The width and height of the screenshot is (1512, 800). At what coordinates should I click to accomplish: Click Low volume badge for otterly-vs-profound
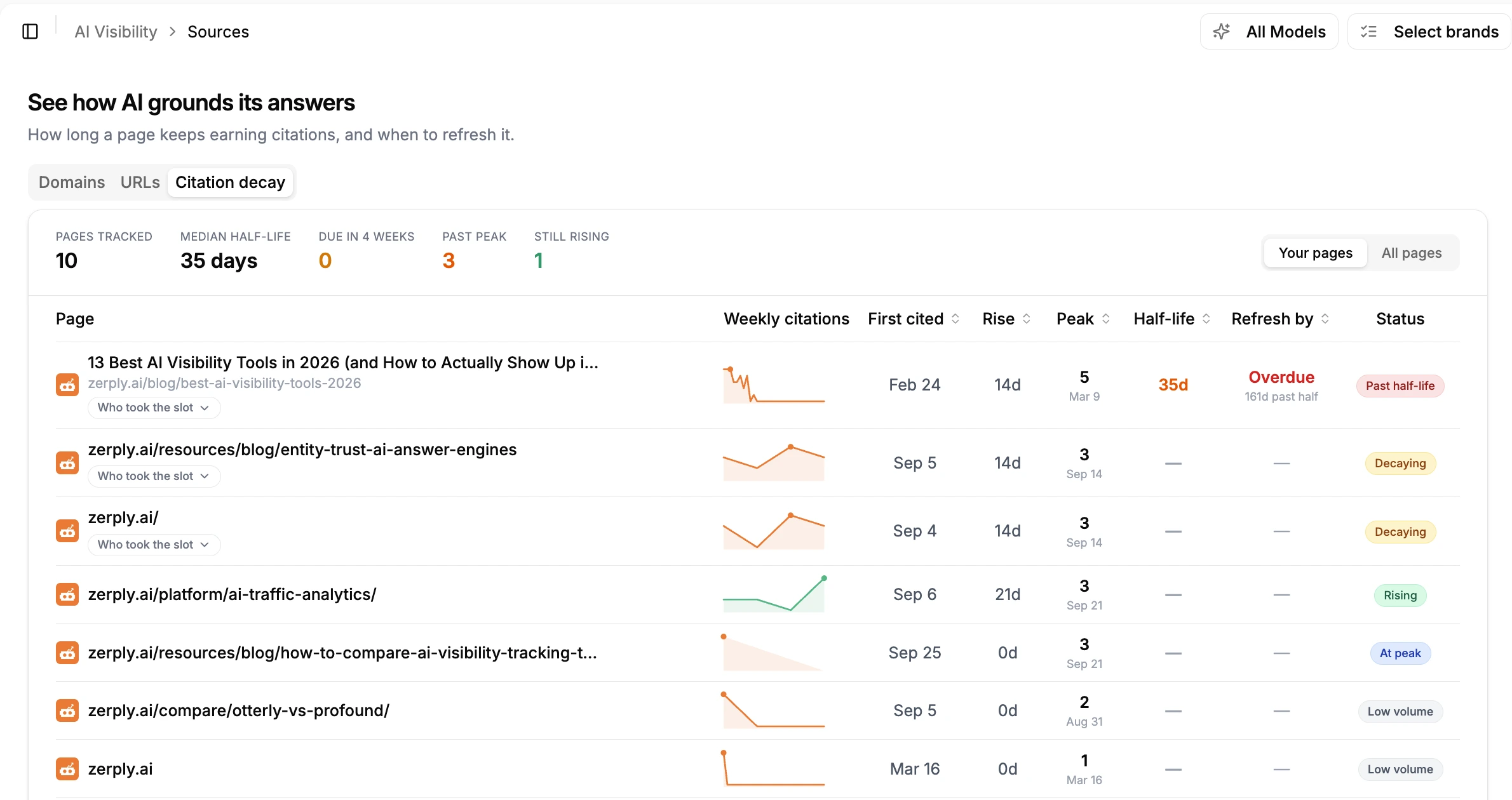point(1400,712)
